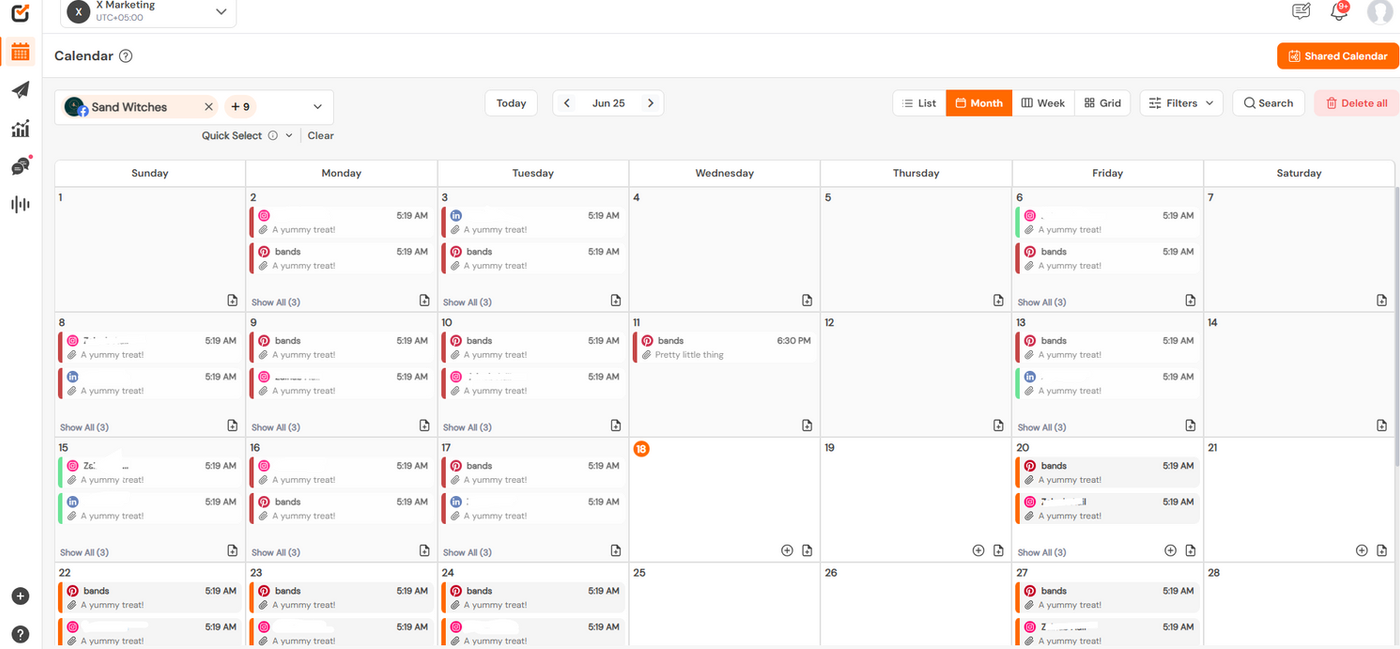The width and height of the screenshot is (1400, 649).
Task: Open the Publish paper plane sidebar icon
Action: point(20,90)
